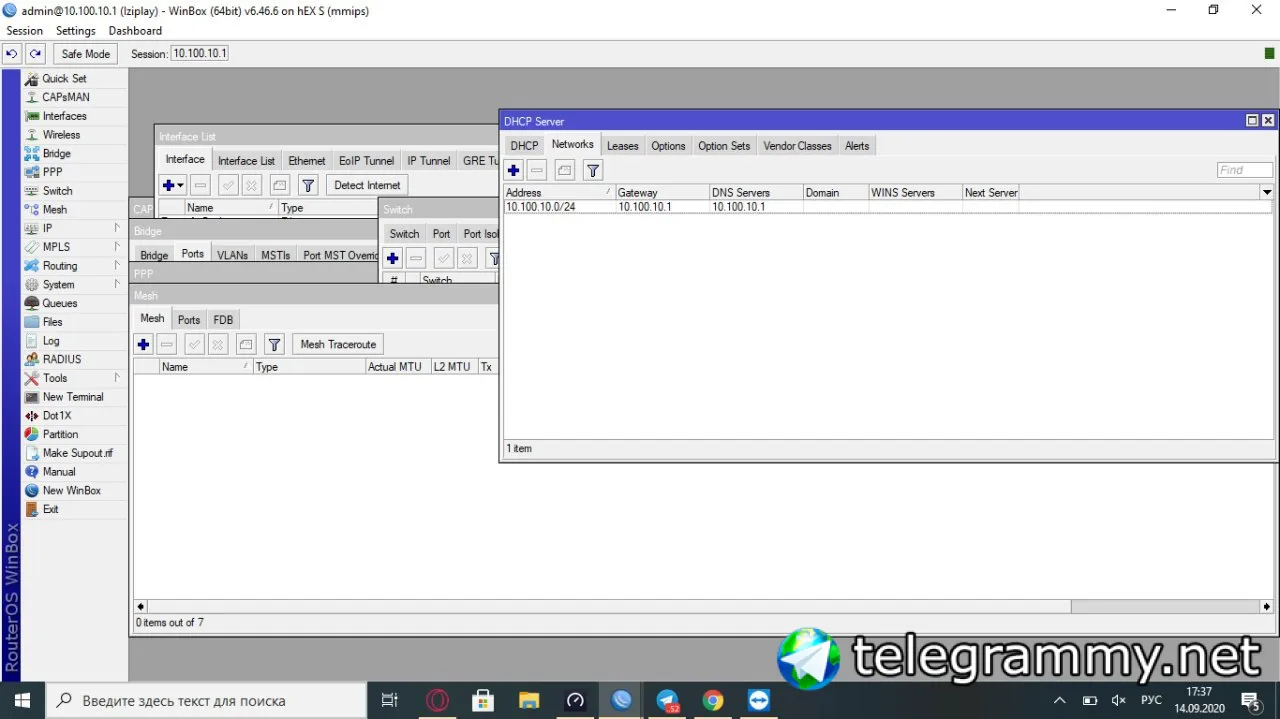This screenshot has width=1280, height=719.
Task: Toggle Safe Mode
Action: pyautogui.click(x=85, y=54)
